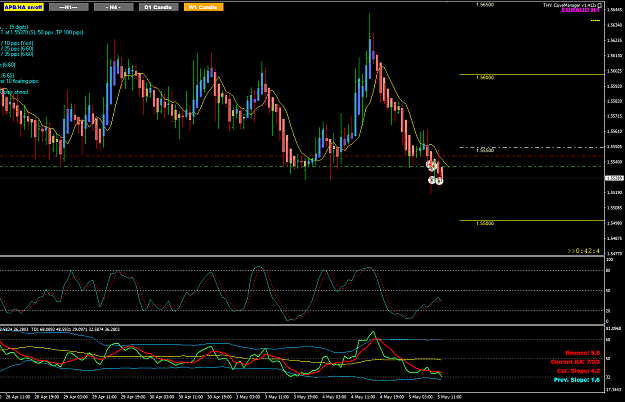
Task: Click the 29 Apr 11:00 time axis label
Action: (x=104, y=397)
